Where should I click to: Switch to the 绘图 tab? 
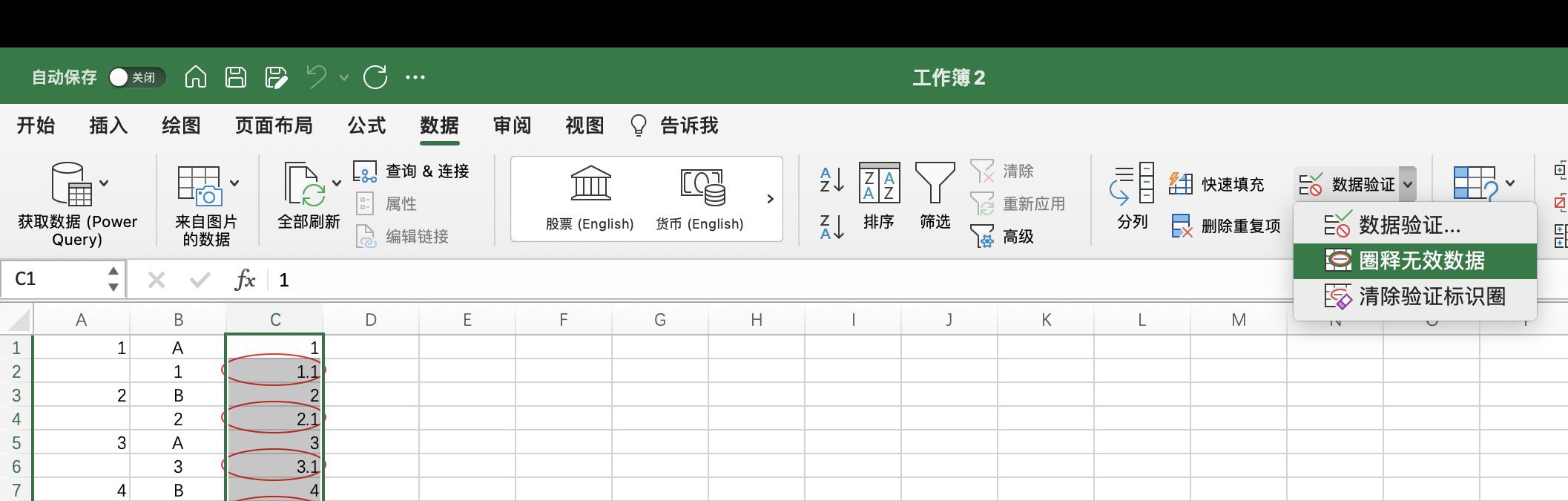point(182,125)
